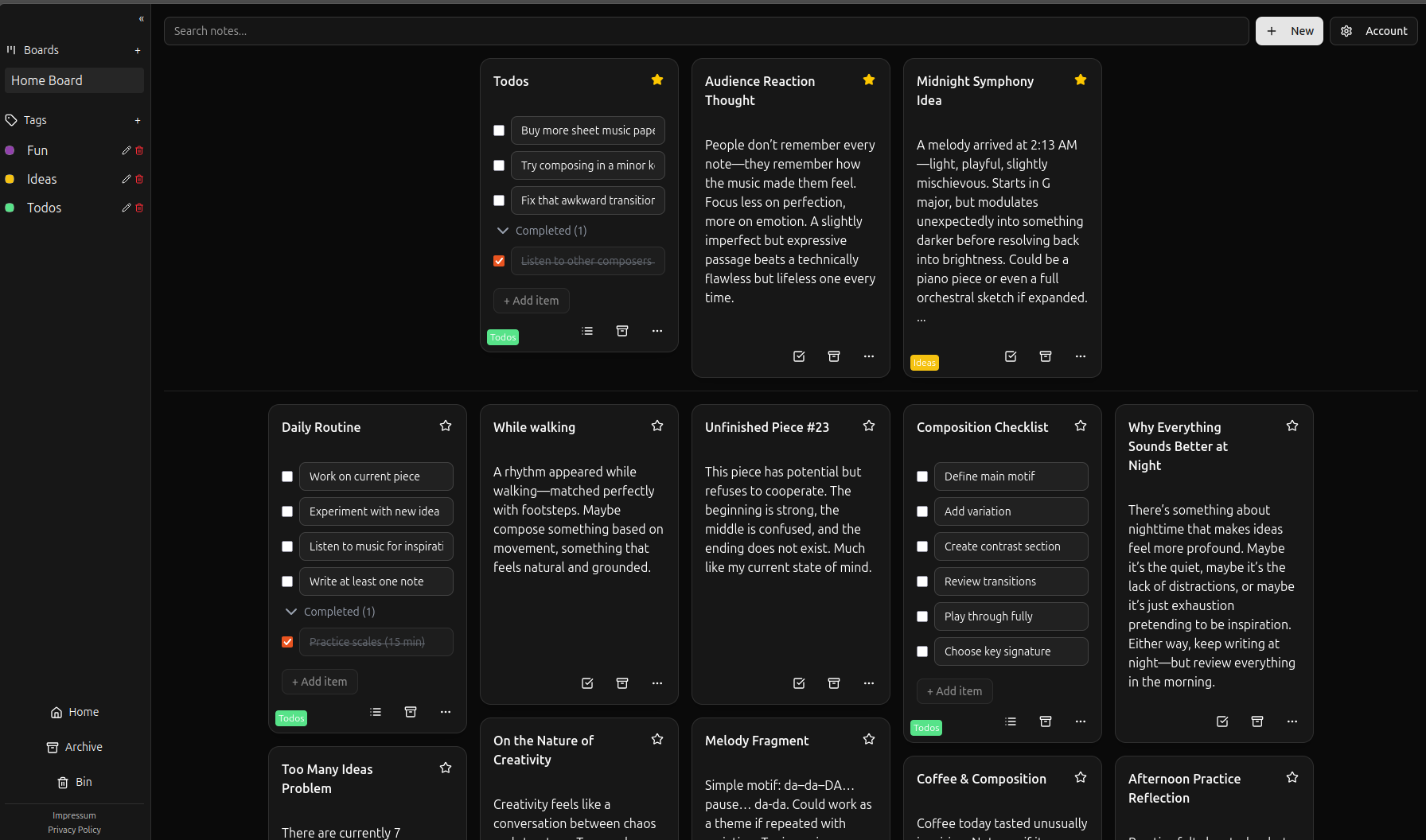Viewport: 1426px width, 840px height.
Task: Collapse Completed (1) in Daily Routine
Action: [x=329, y=612]
